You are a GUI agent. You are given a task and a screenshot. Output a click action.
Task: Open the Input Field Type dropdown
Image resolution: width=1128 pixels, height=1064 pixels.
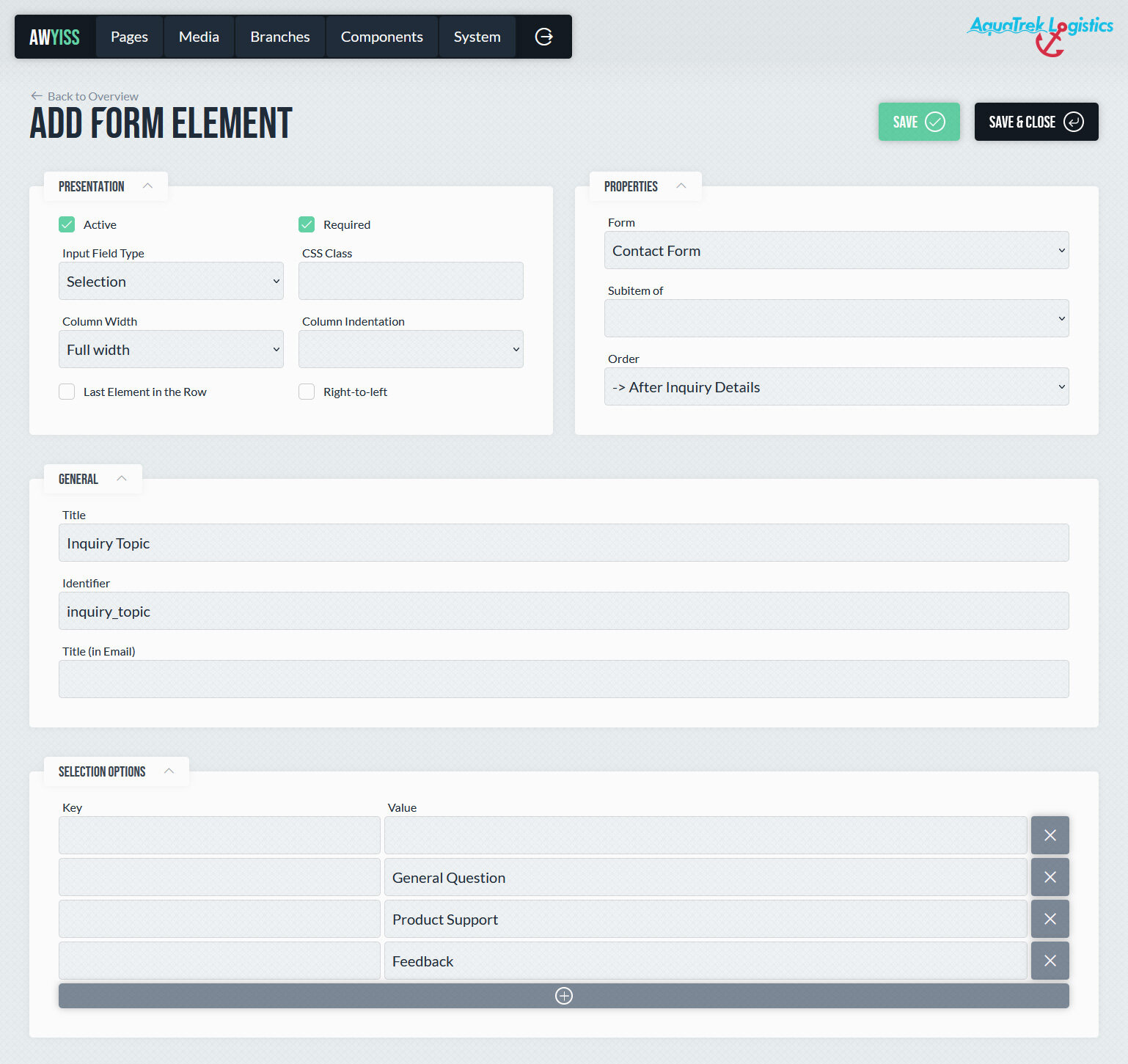(x=171, y=282)
